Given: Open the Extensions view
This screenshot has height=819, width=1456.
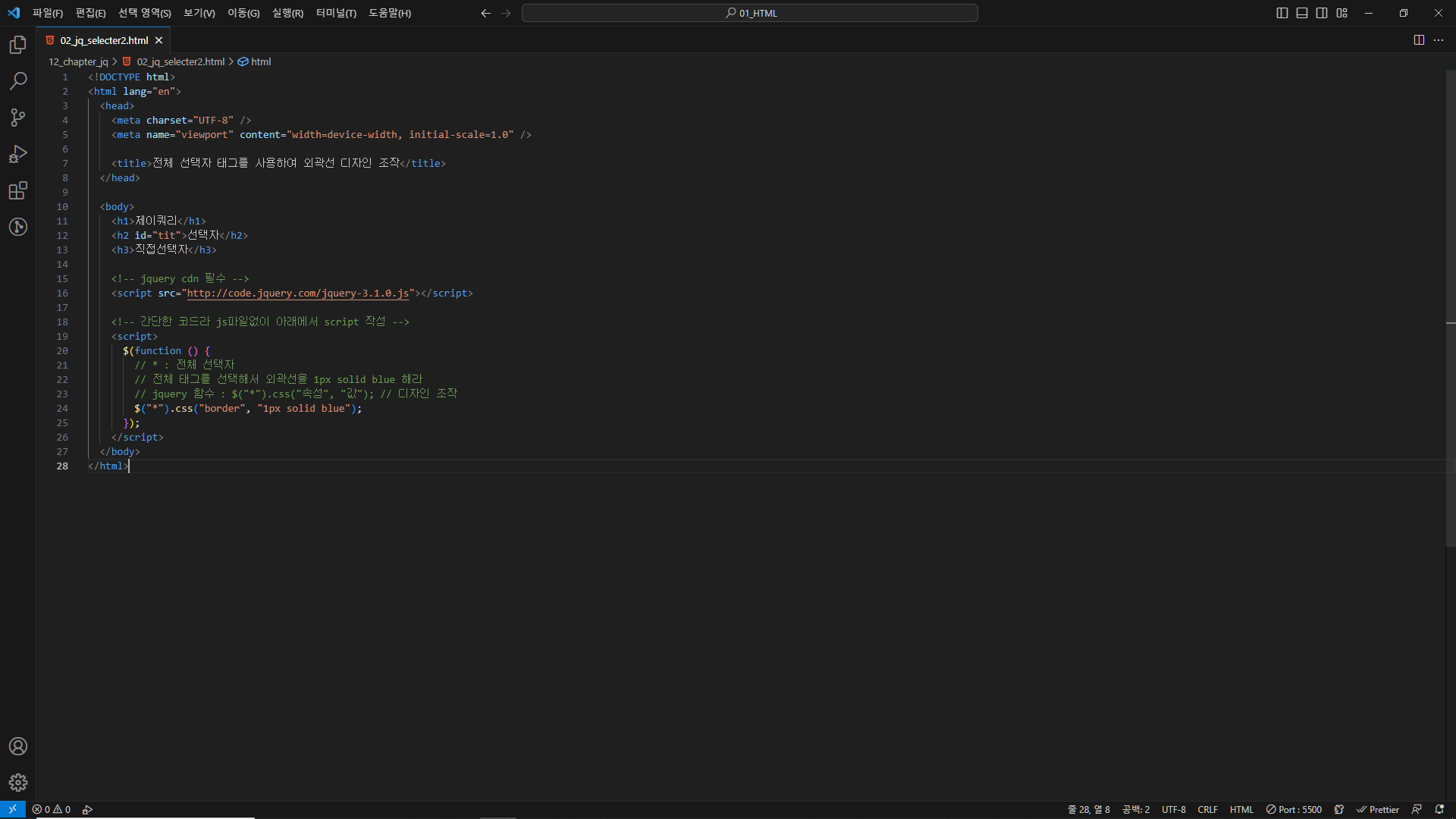Looking at the screenshot, I should tap(18, 190).
